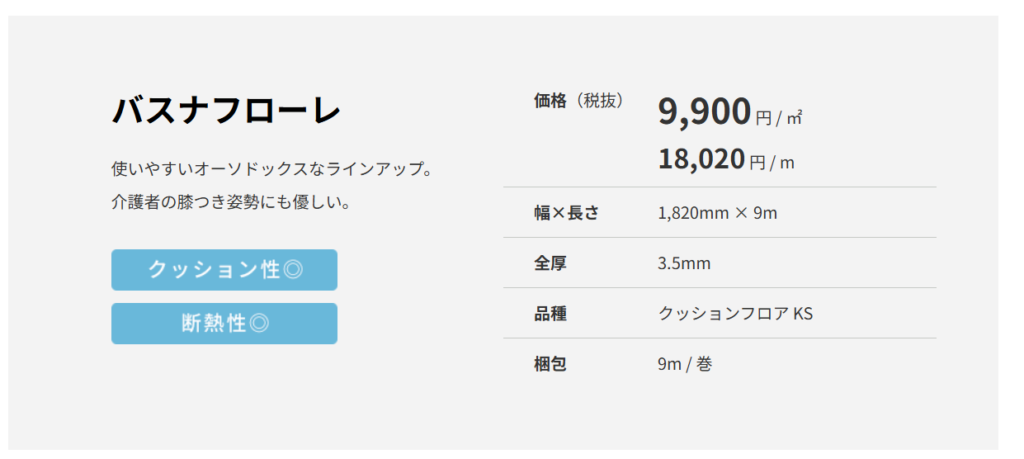Click the 9m / 巻 packaging value

684,364
